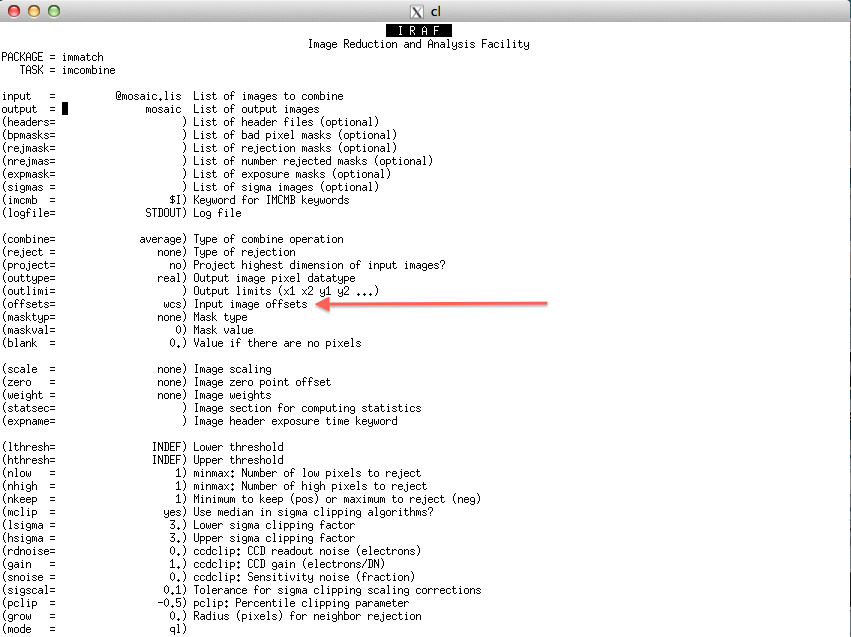The image size is (851, 637).
Task: Select the combine parameter value average
Action: (160, 239)
